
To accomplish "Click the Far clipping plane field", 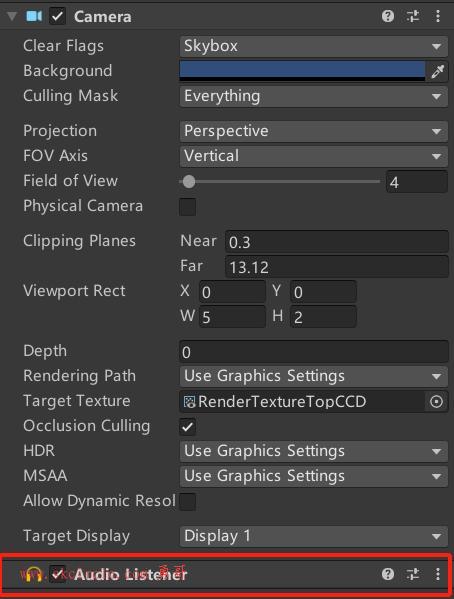I will tap(337, 267).
